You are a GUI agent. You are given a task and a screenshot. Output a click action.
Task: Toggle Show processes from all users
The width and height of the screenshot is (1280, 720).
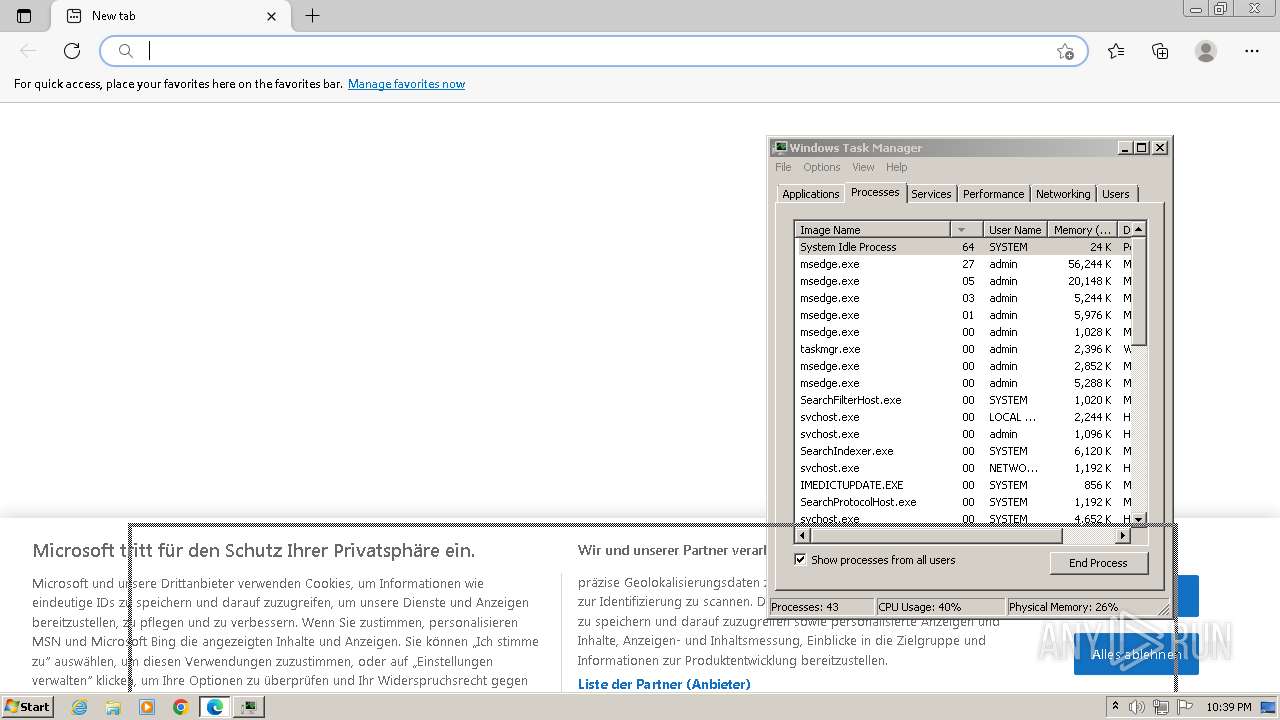(800, 560)
